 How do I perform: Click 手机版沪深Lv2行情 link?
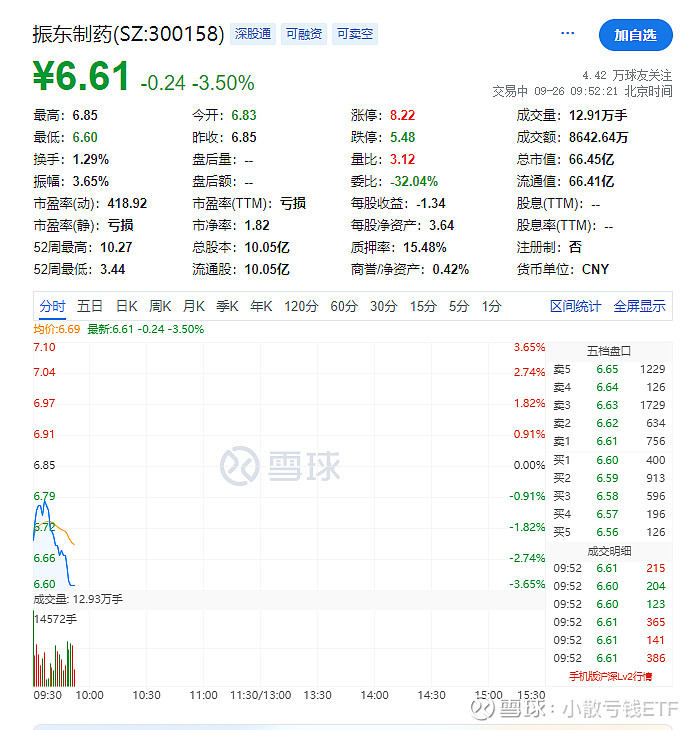point(611,676)
